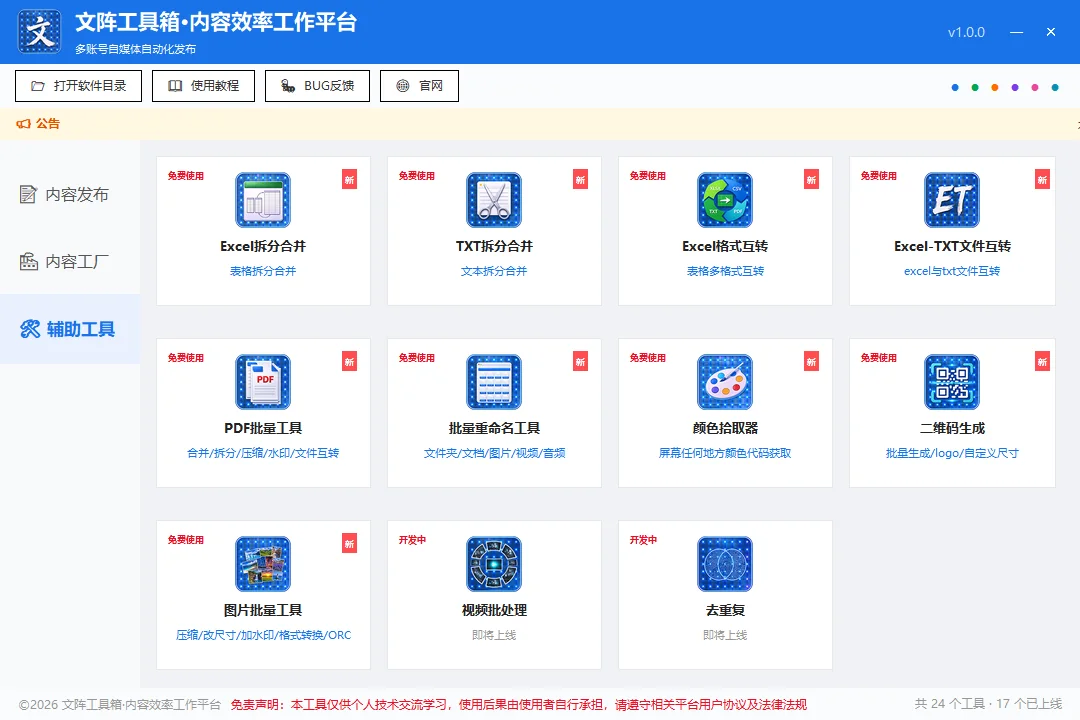
Task: Click the 二维码生成 title text
Action: pyautogui.click(x=952, y=428)
